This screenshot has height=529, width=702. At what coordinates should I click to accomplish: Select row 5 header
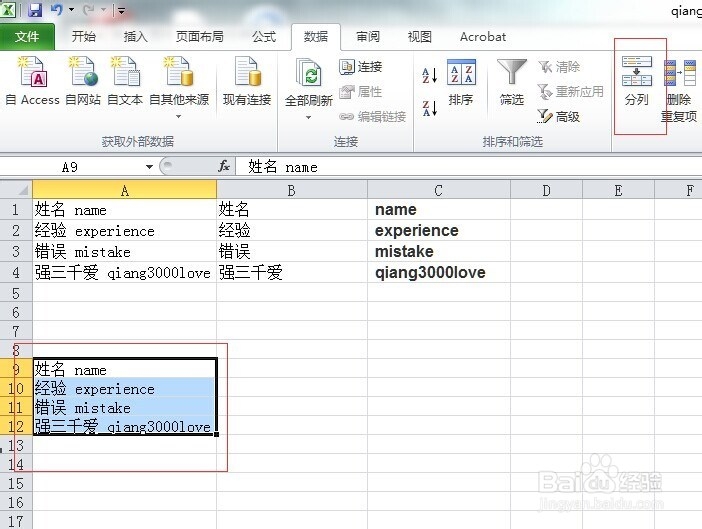point(16,294)
